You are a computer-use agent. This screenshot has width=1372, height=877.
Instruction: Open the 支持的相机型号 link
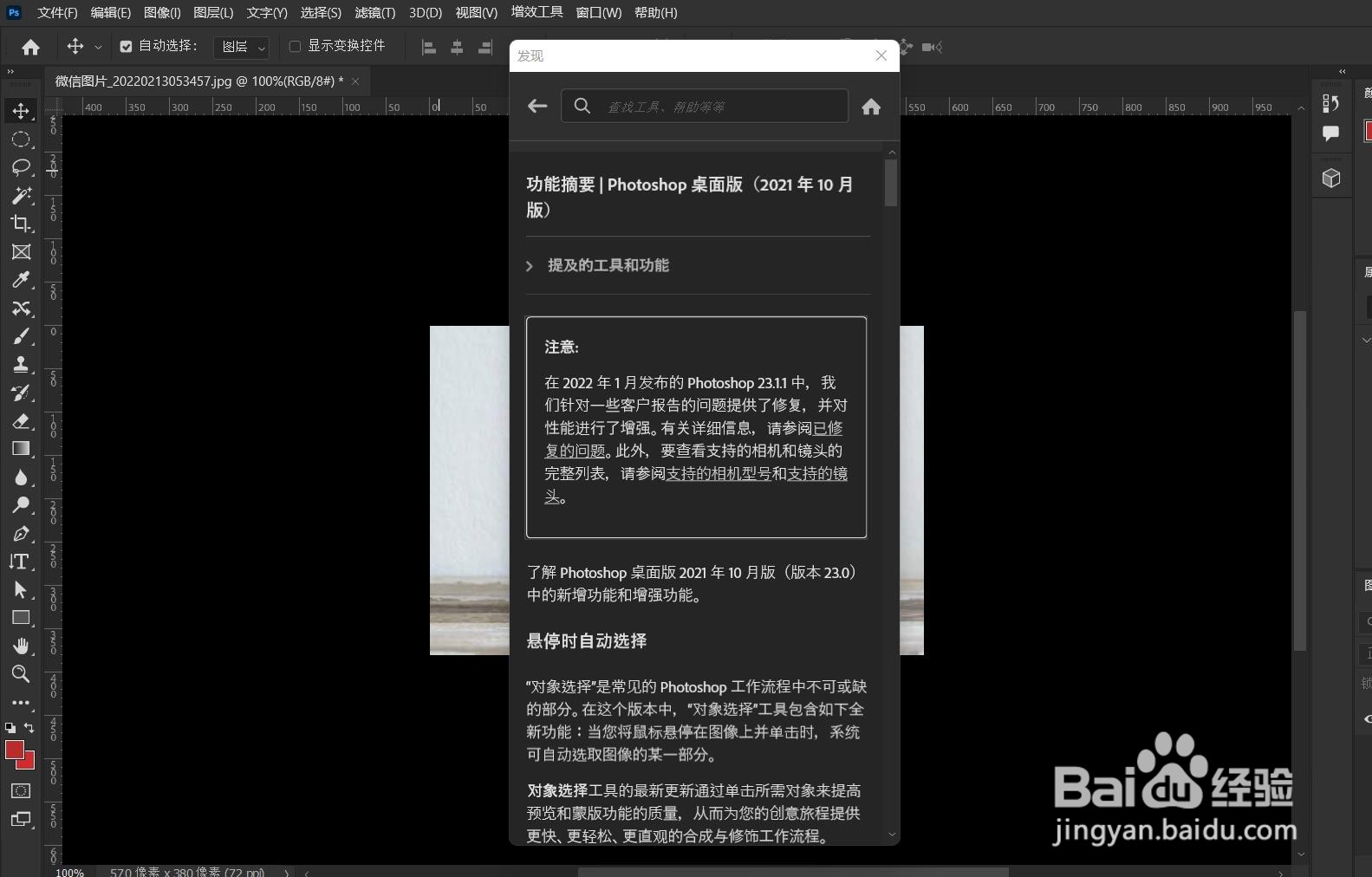point(719,473)
